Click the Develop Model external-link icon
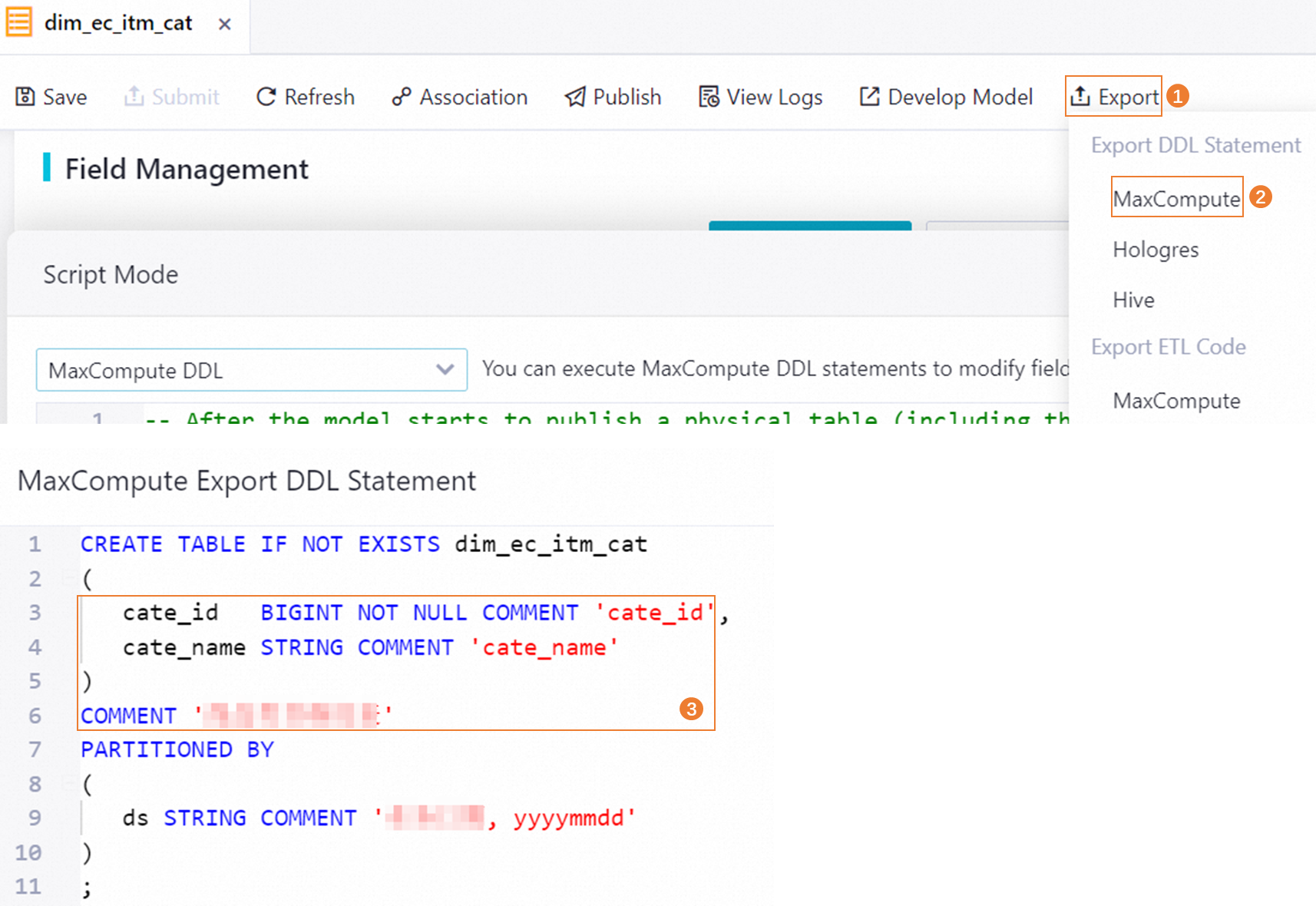The image size is (1316, 906). (x=869, y=97)
